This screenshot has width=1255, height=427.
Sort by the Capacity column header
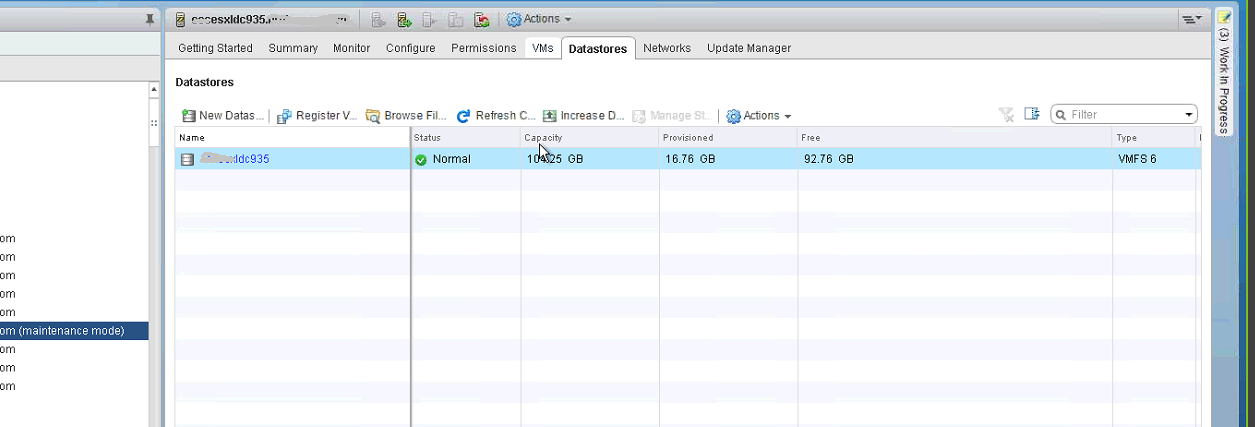point(590,138)
